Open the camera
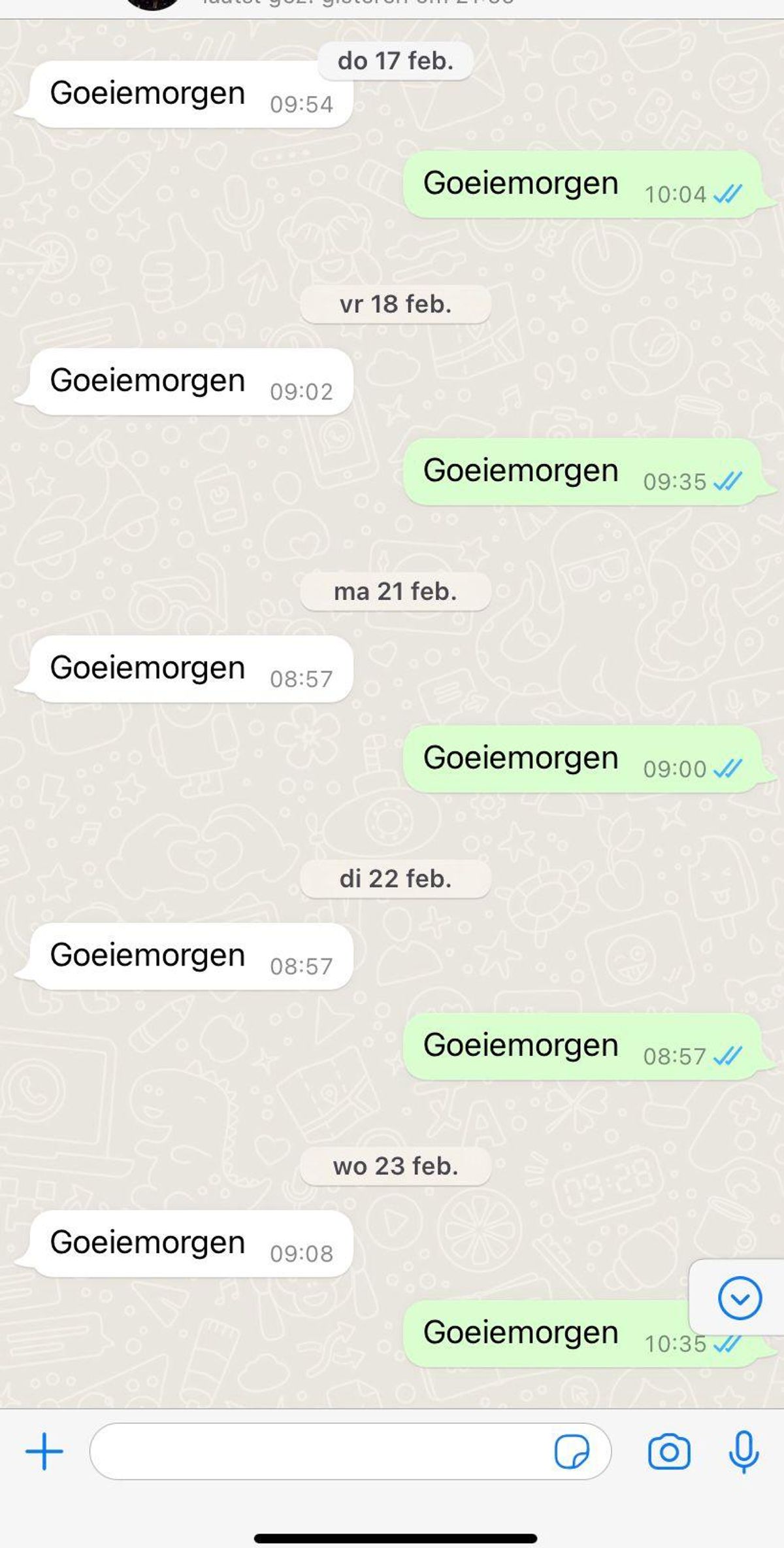 (x=669, y=1452)
